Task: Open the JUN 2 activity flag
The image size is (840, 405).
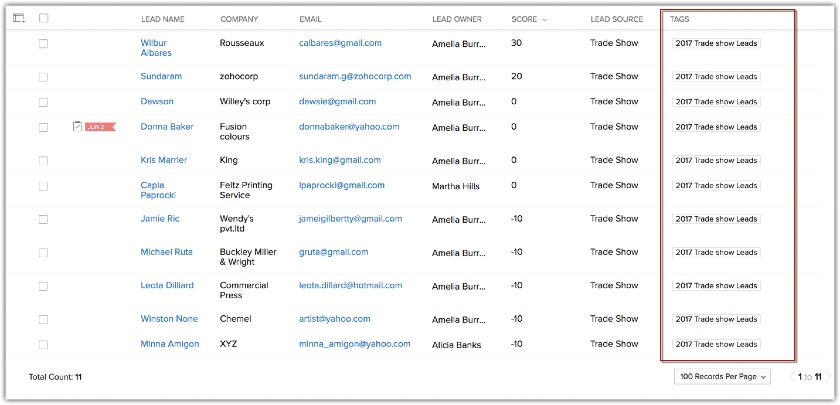Action: (100, 127)
